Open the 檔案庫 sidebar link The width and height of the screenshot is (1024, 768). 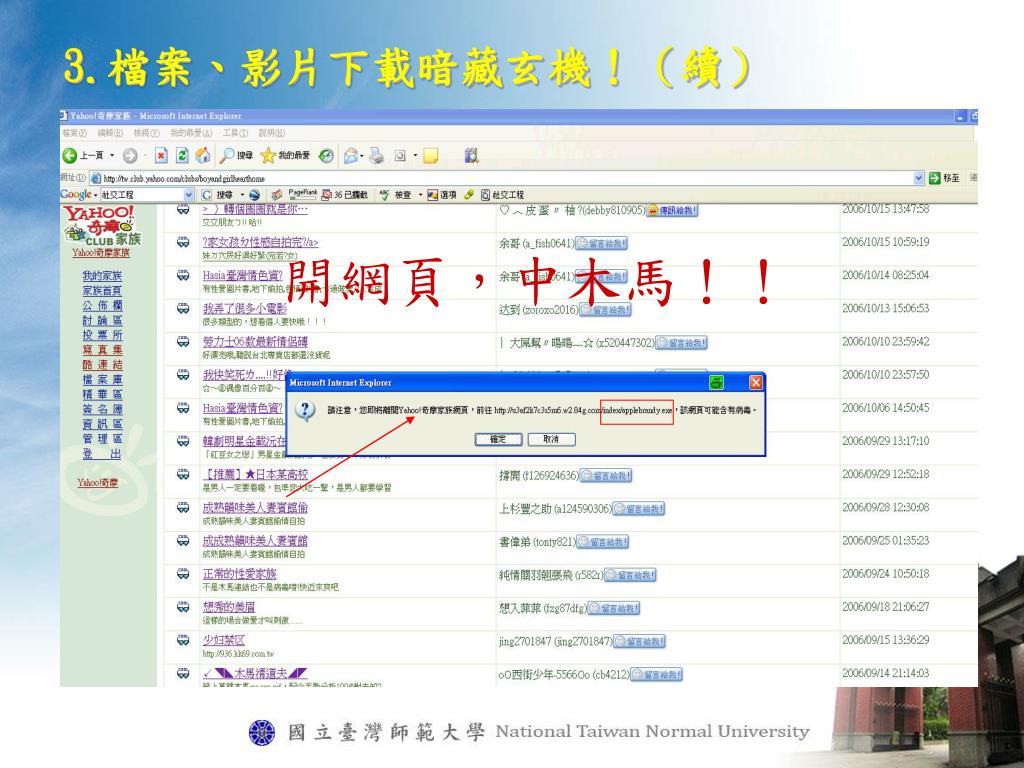click(x=102, y=379)
